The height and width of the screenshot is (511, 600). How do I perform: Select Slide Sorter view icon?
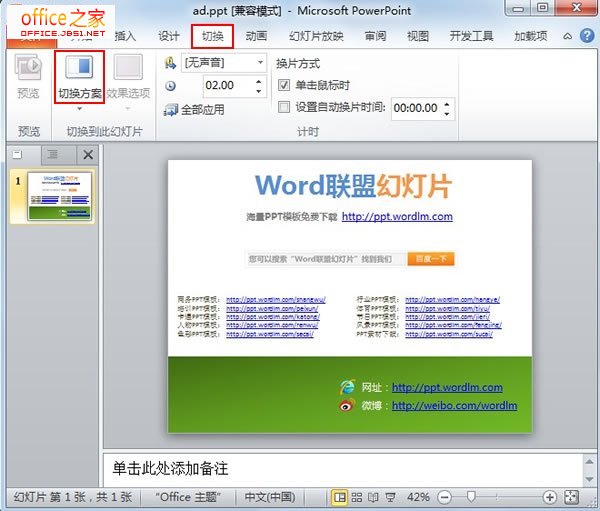(x=357, y=497)
